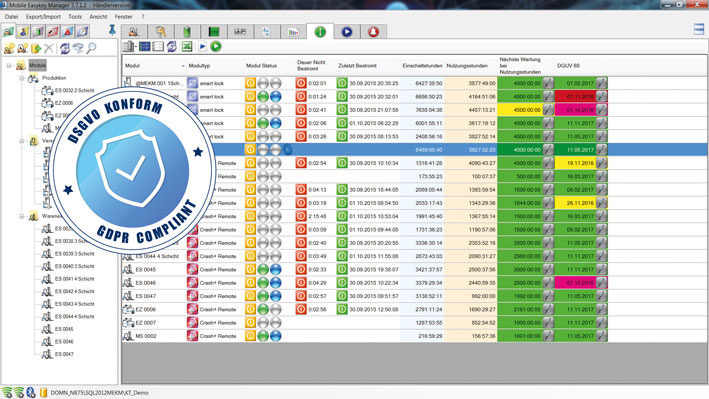Click the Bluetooth icon in status bar
Screen dimensions: 709x399
(x=31, y=392)
